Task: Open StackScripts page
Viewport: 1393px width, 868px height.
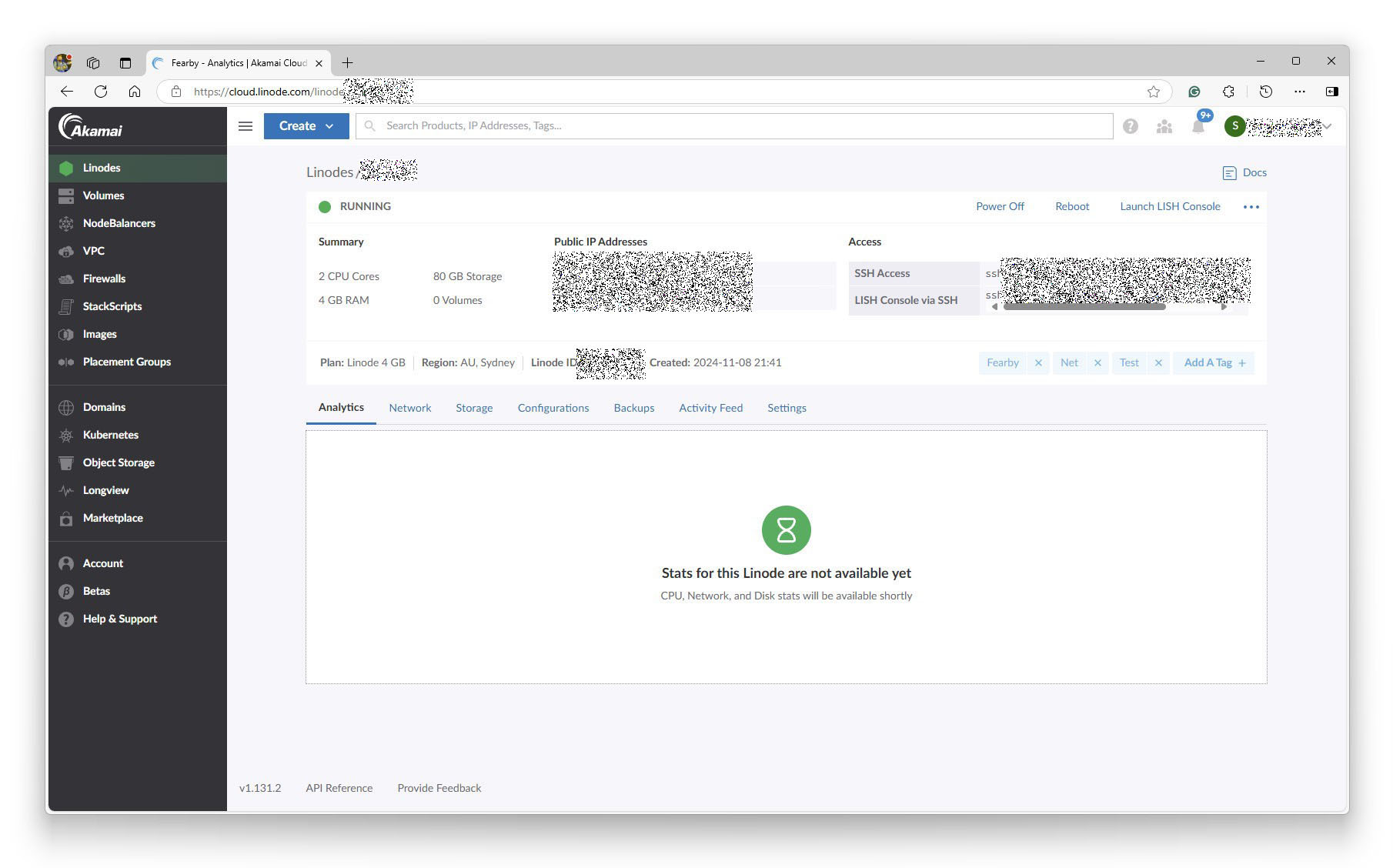Action: pyautogui.click(x=137, y=306)
